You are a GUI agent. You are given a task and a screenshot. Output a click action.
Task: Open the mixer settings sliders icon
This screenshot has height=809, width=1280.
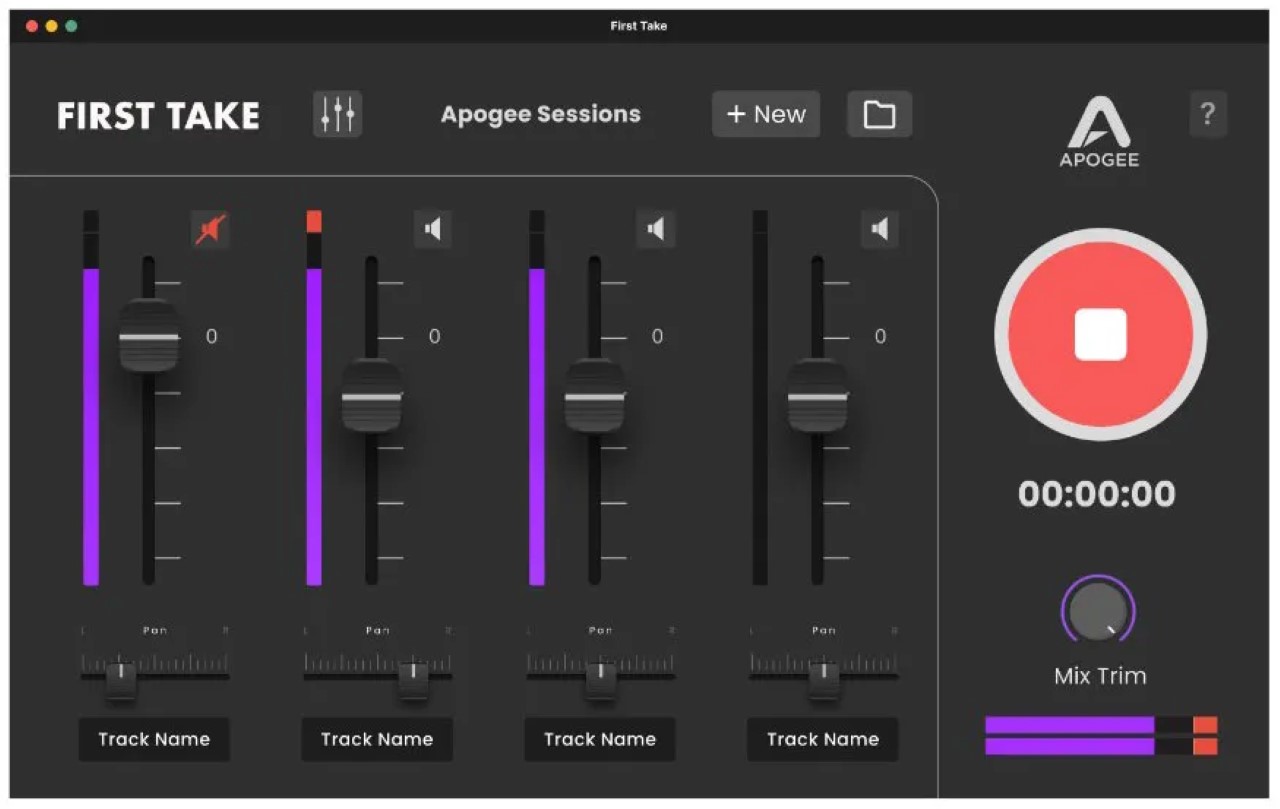[x=337, y=114]
